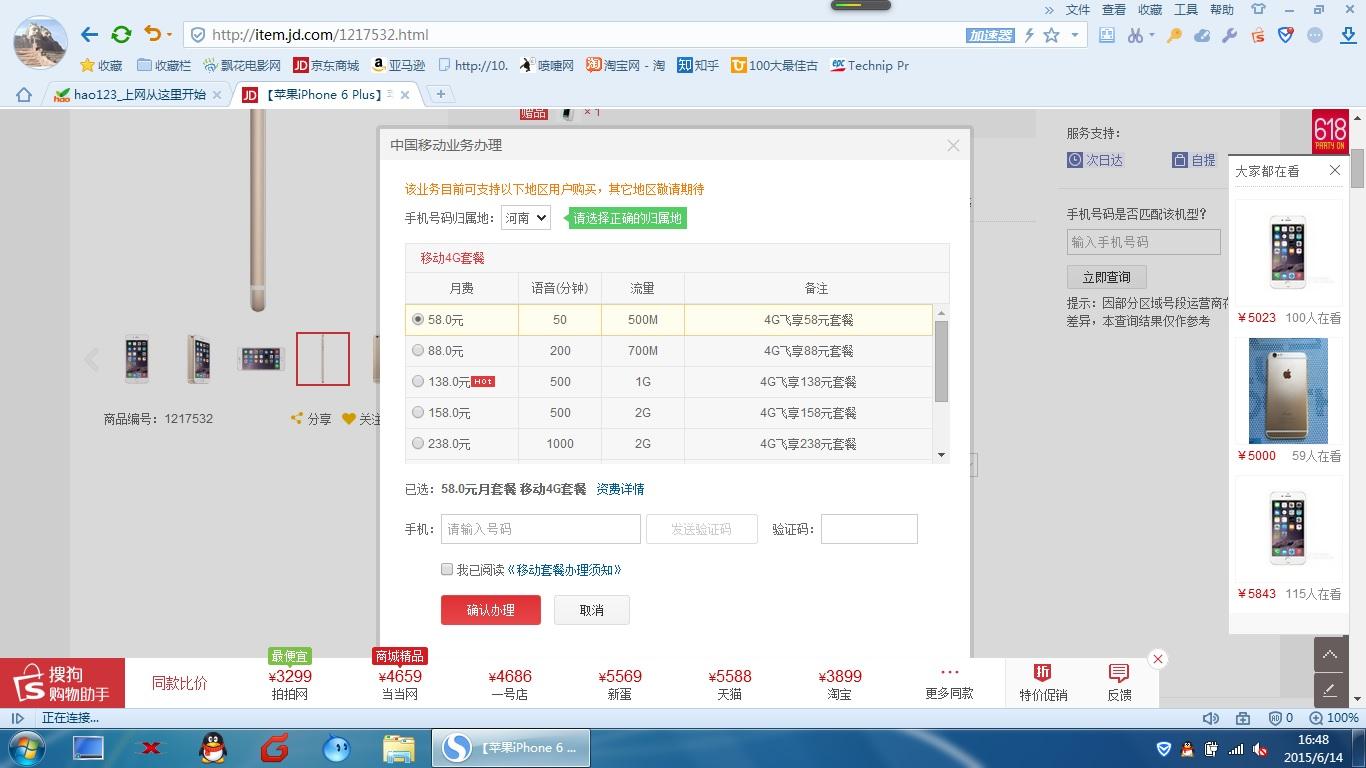Click the star bookmark icon in address bar
This screenshot has width=1366, height=768.
[1051, 35]
